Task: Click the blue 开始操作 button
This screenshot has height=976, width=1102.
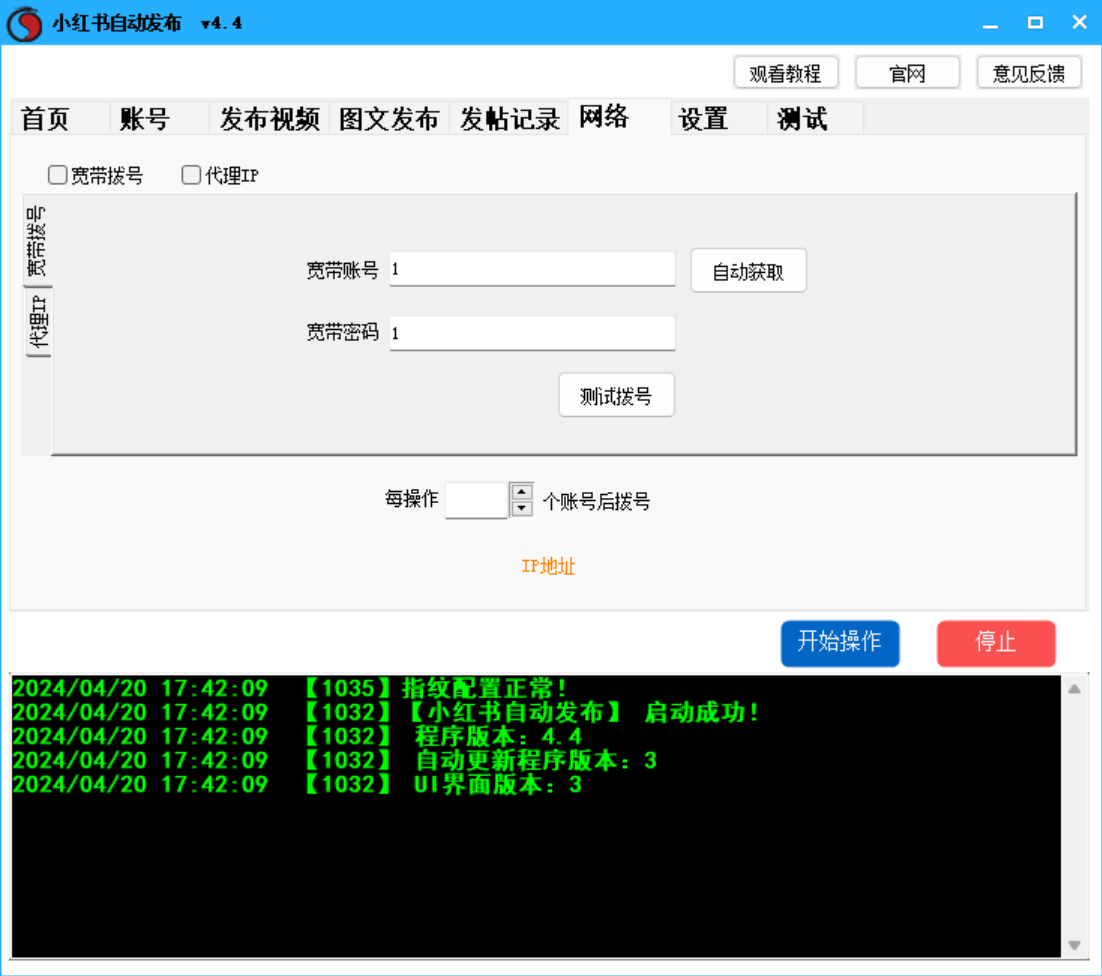Action: tap(840, 642)
